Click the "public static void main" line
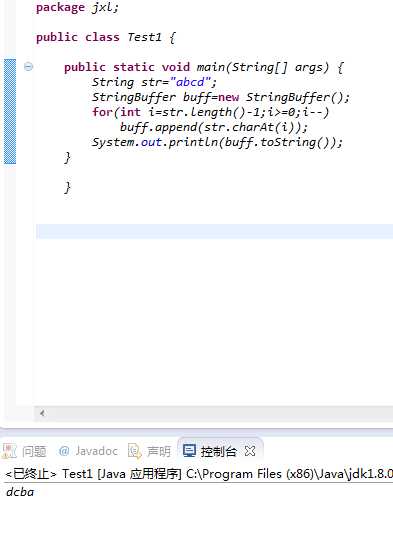The width and height of the screenshot is (393, 557). point(204,67)
